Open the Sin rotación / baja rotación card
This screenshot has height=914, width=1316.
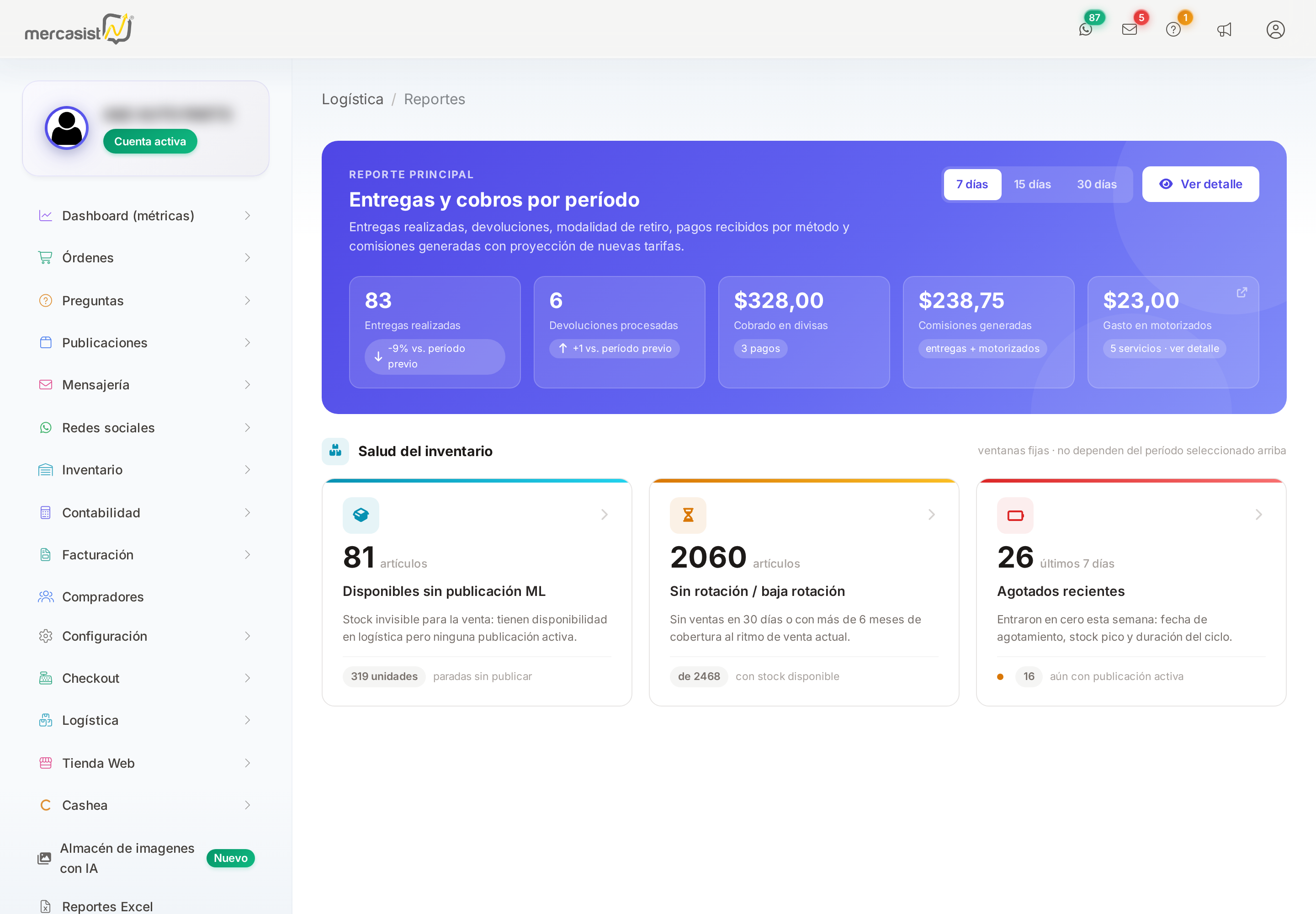(803, 592)
